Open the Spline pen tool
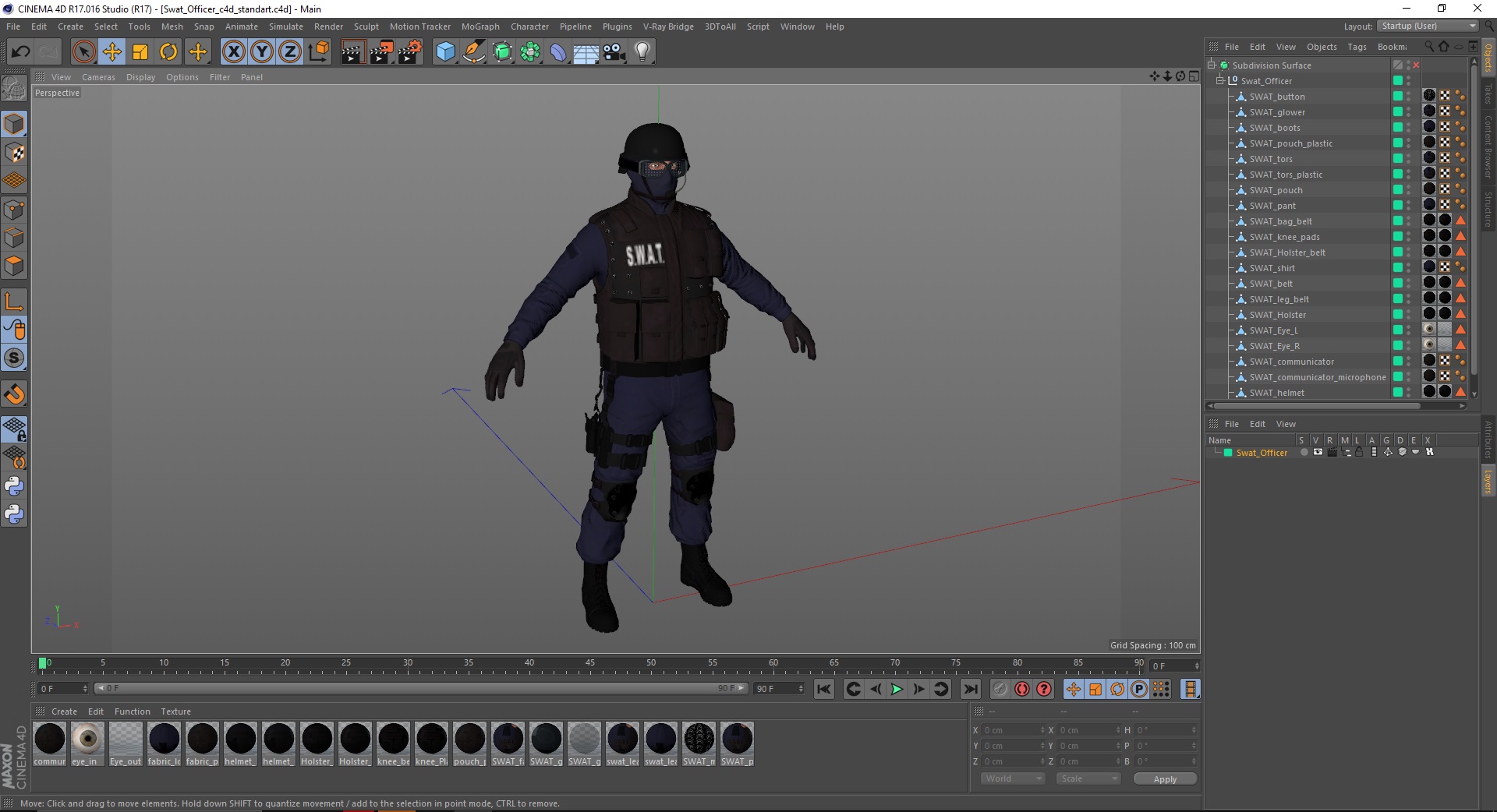Viewport: 1497px width, 812px height. point(473,52)
